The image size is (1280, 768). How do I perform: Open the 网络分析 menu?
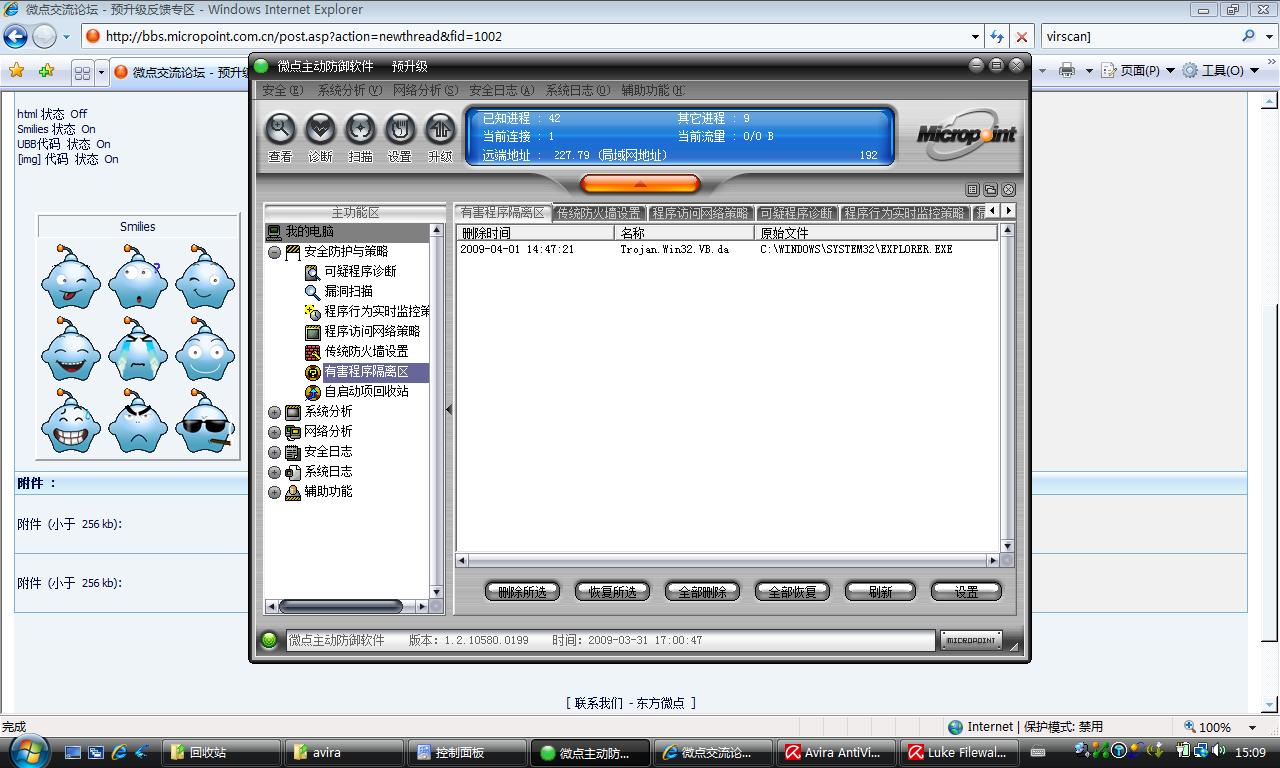(x=425, y=90)
